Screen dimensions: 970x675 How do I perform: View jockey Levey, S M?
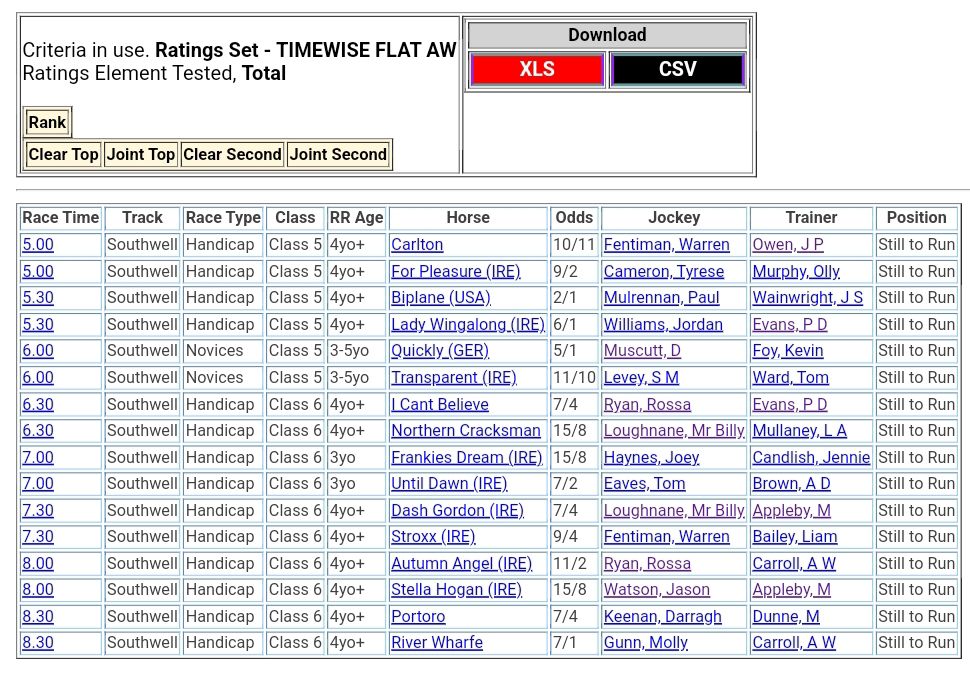641,378
